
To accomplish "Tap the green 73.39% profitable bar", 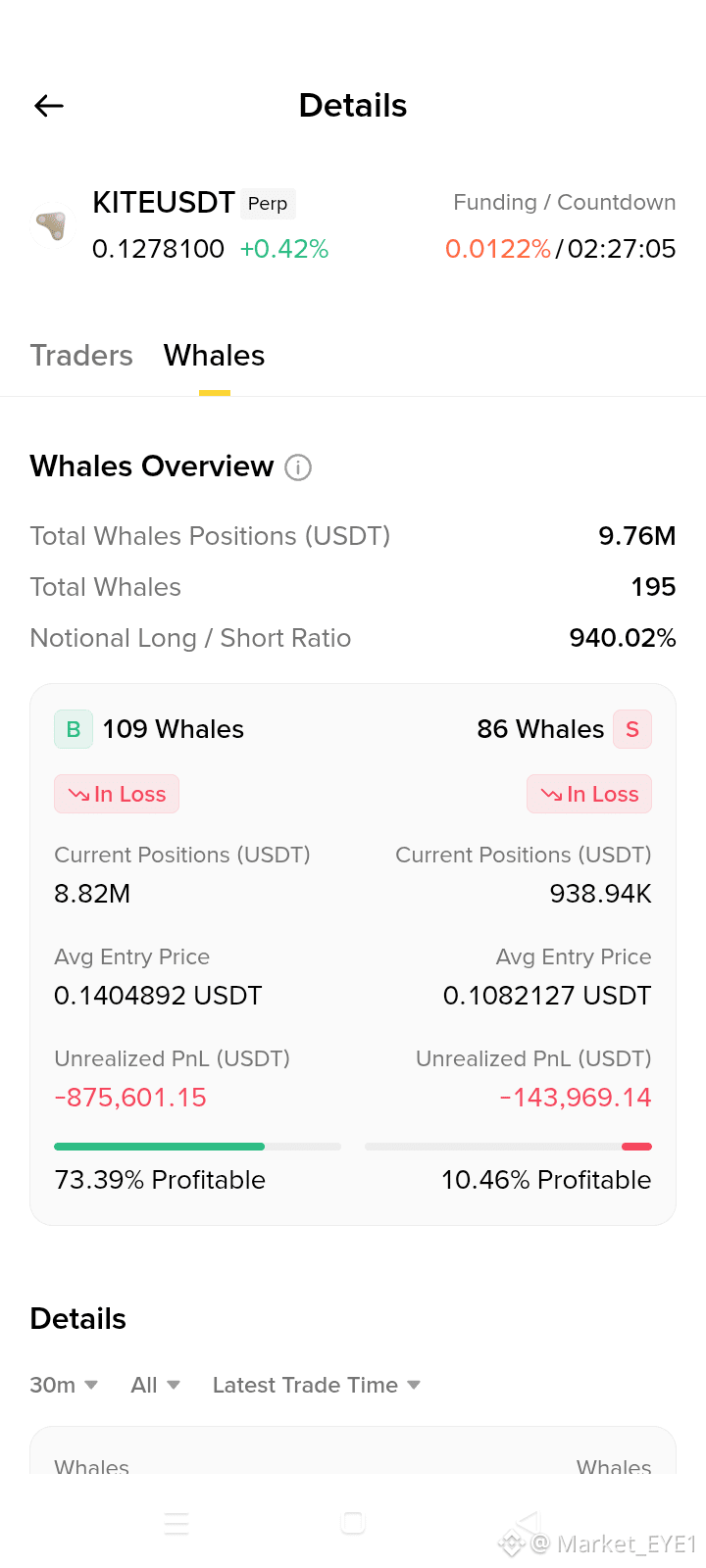I will (x=160, y=1147).
